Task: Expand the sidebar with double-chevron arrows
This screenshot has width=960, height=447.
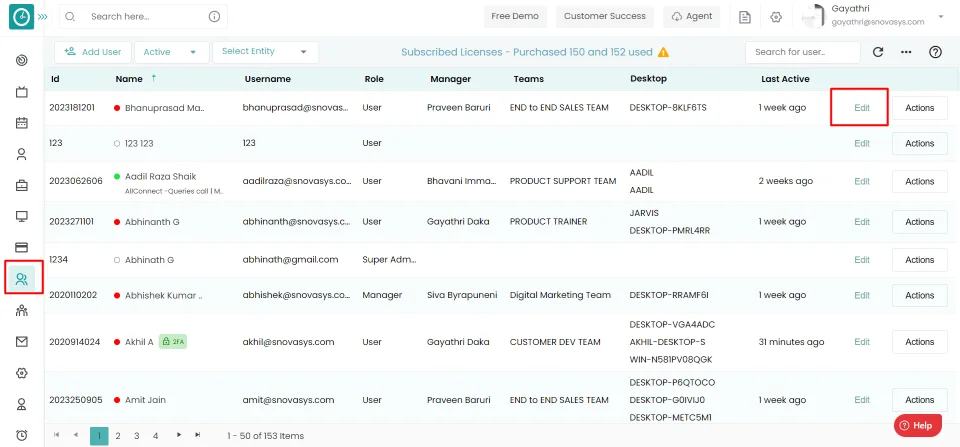Action: pos(43,17)
